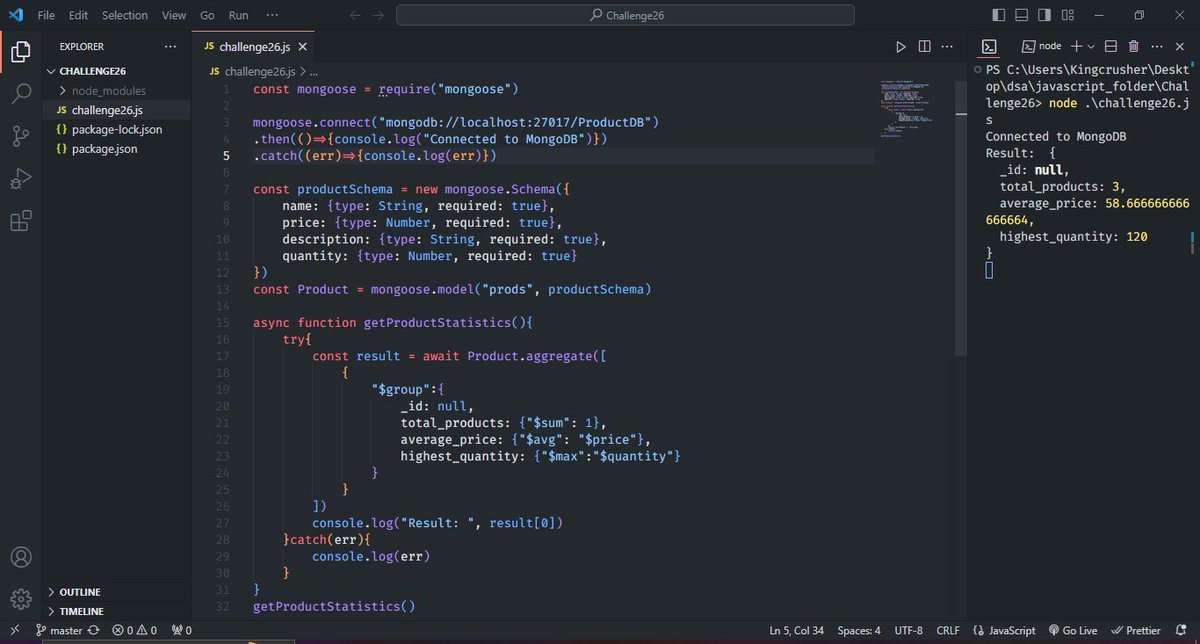Image resolution: width=1200 pixels, height=644 pixels.
Task: Split the editor to the right
Action: [x=924, y=47]
